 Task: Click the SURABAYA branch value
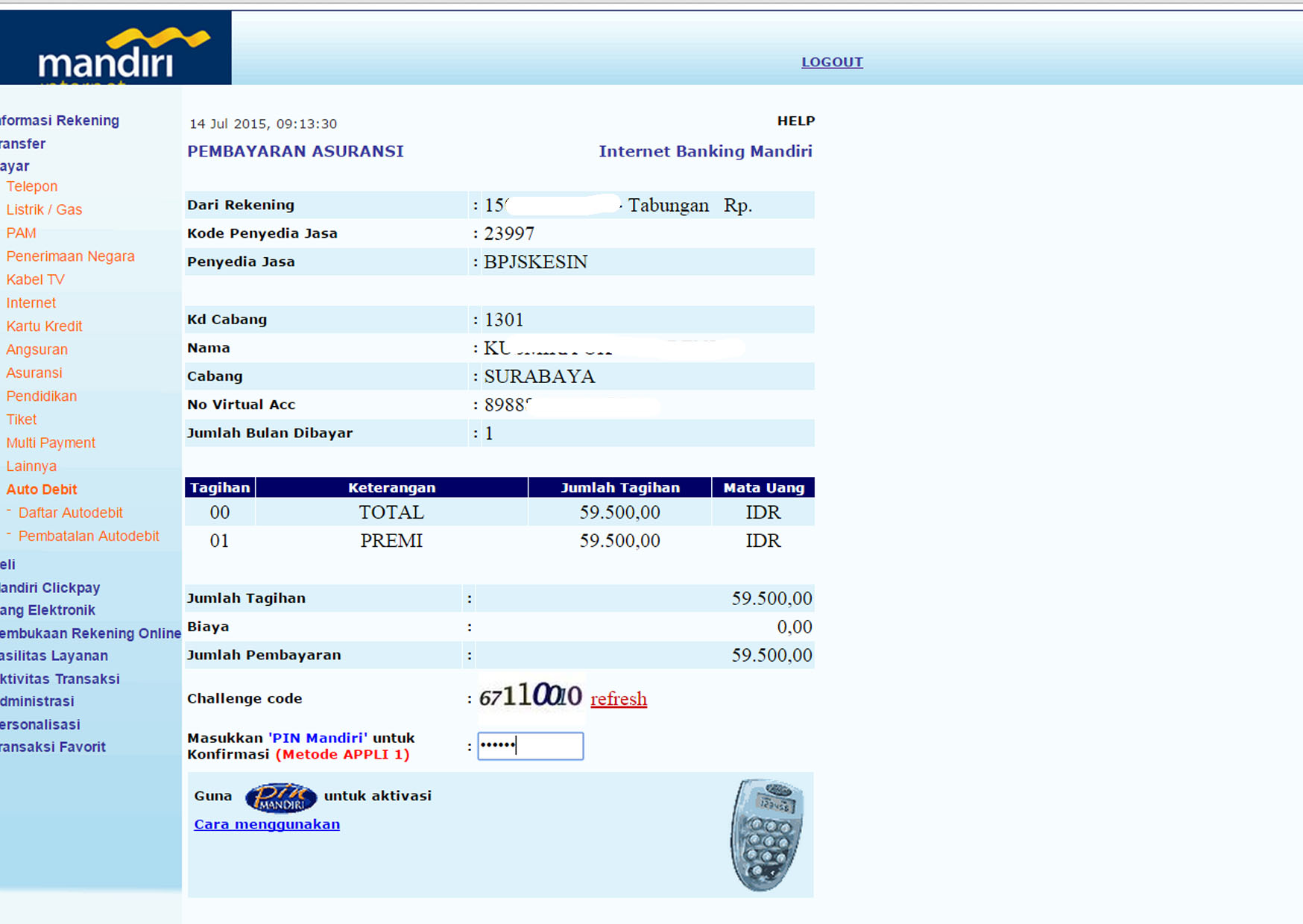tap(540, 376)
